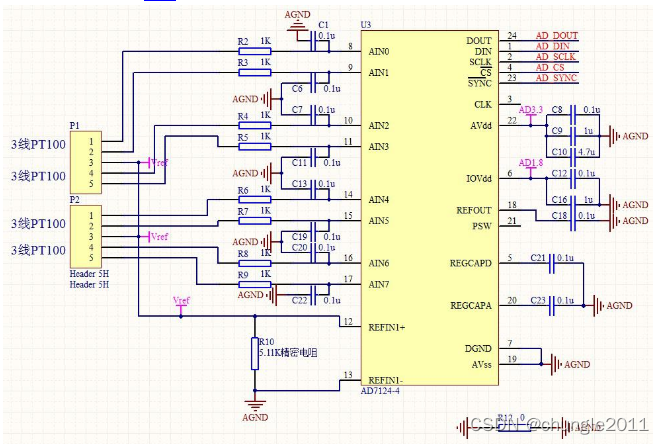664x444 pixels.
Task: Click the C16 capacitor designator
Action: point(559,200)
